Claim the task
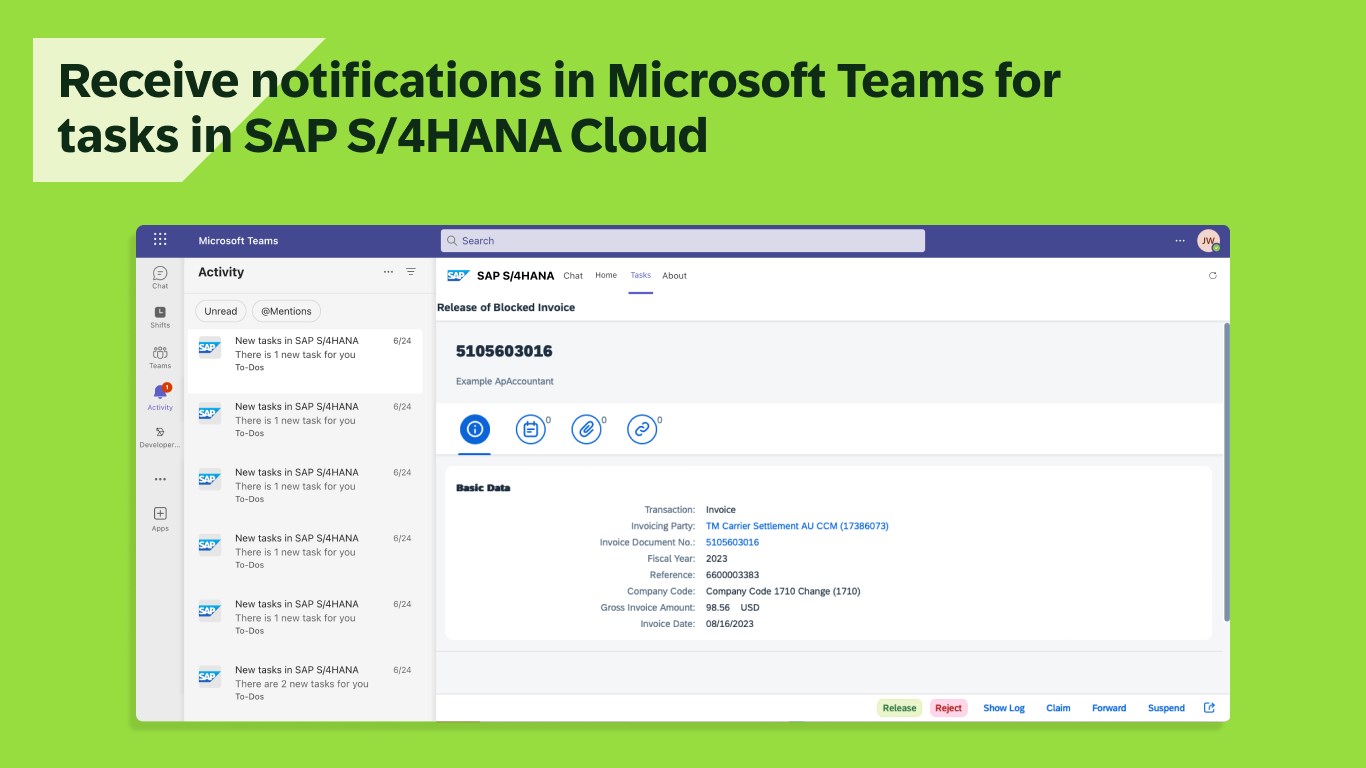This screenshot has height=768, width=1366. click(x=1058, y=708)
